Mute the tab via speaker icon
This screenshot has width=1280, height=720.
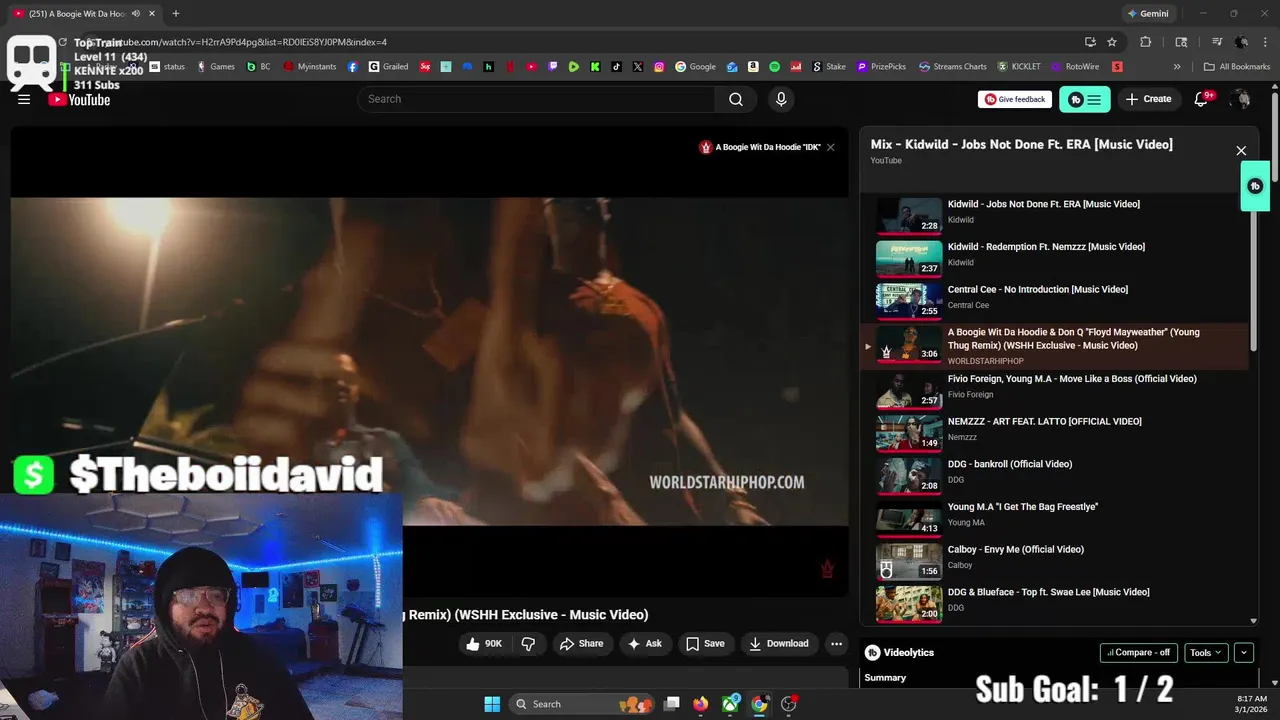136,14
